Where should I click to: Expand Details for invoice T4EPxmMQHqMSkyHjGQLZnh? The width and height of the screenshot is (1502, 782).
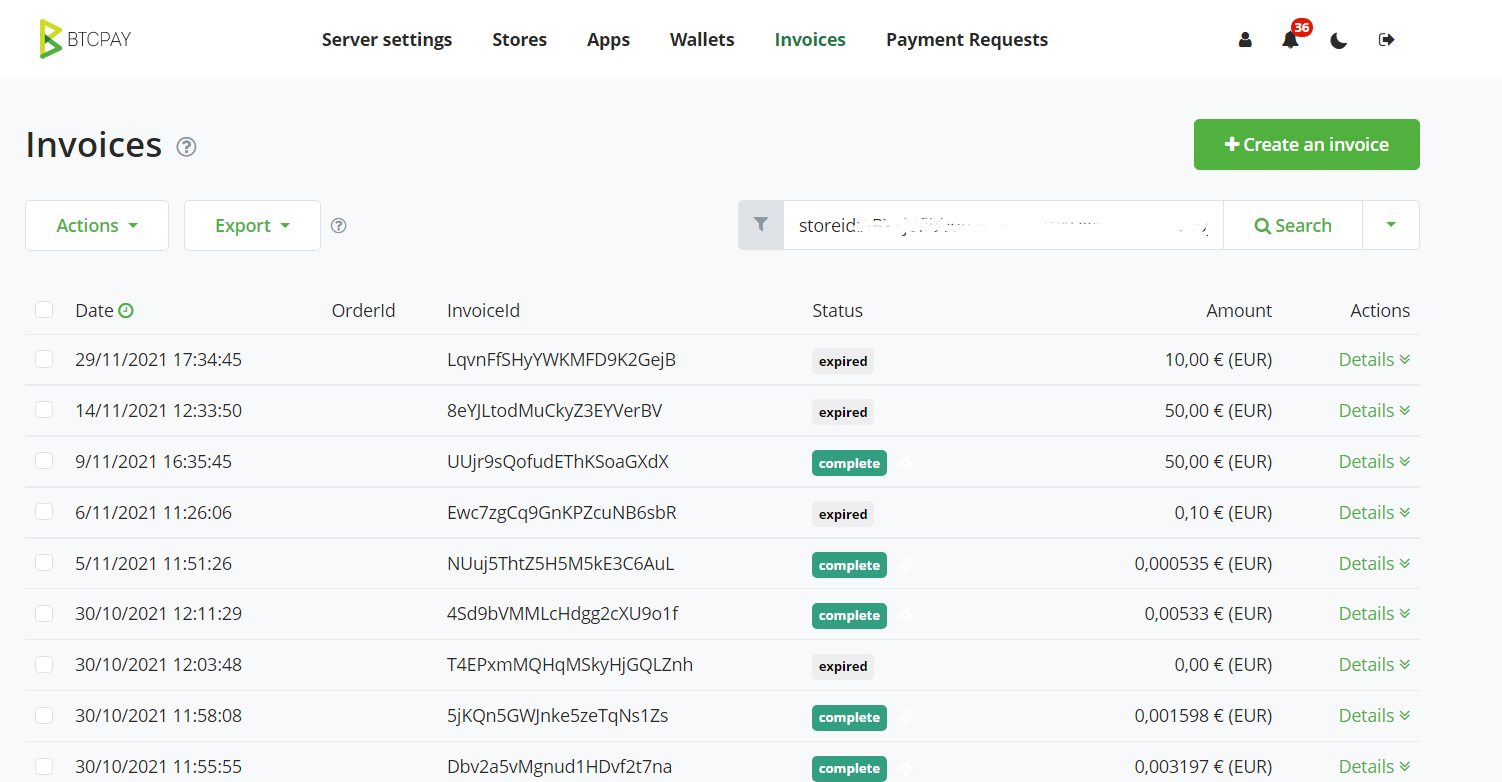coord(1375,664)
